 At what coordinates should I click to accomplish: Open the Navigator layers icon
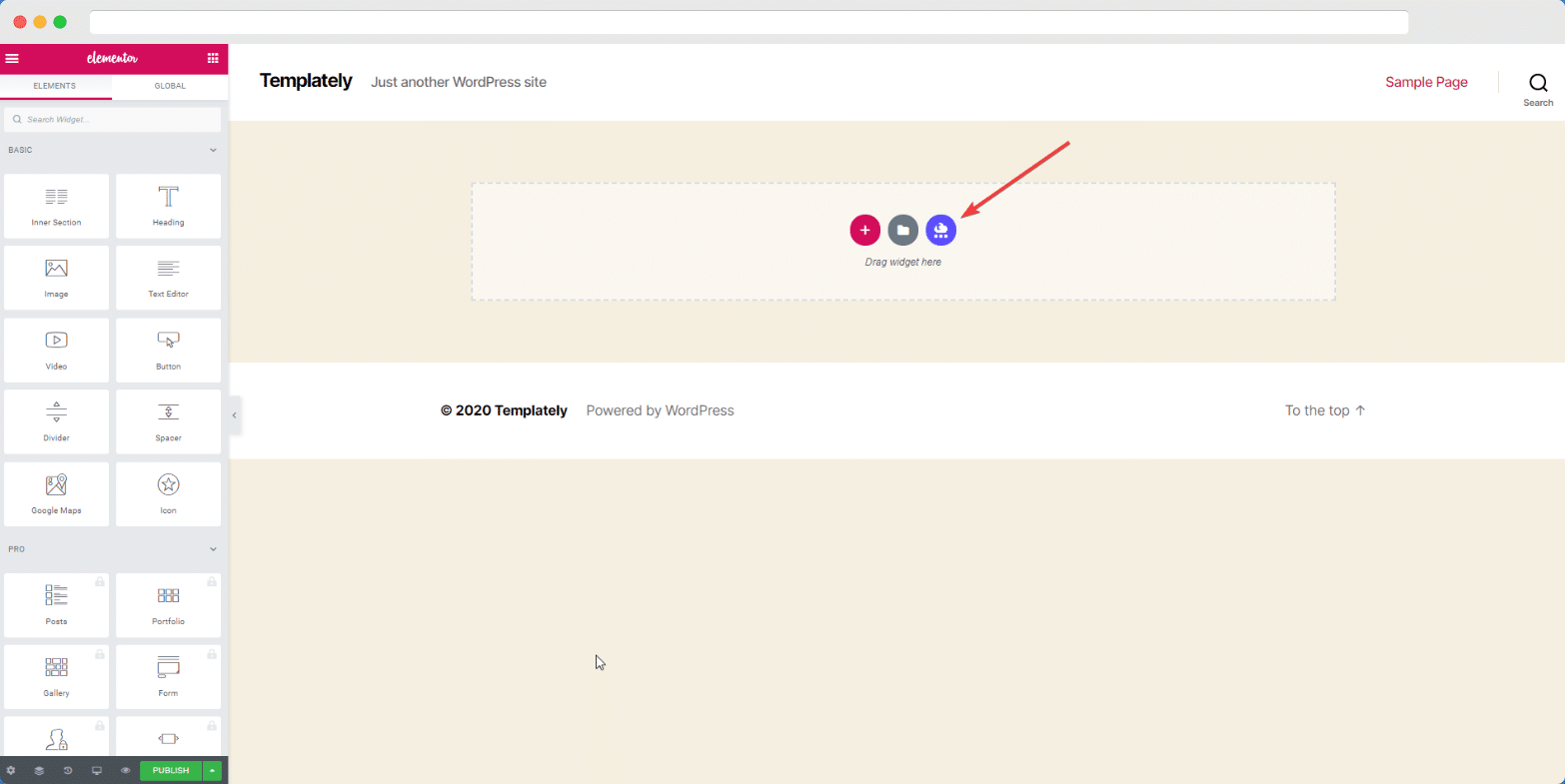pos(39,771)
